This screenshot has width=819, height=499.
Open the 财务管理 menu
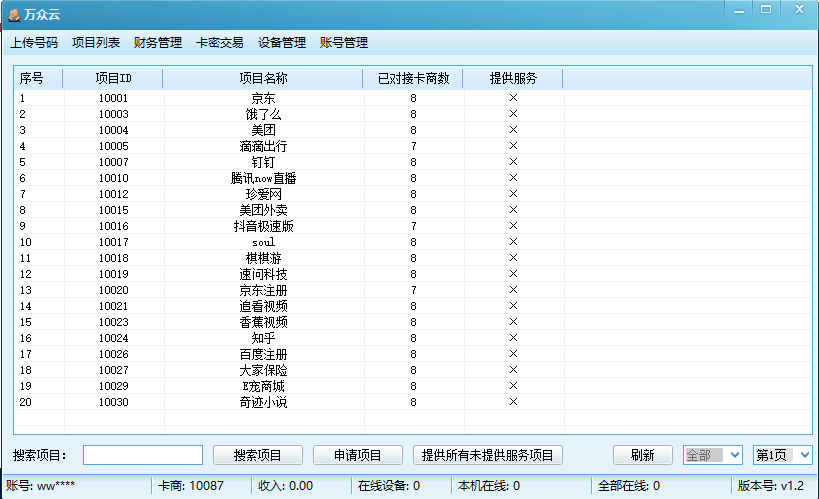coord(158,43)
